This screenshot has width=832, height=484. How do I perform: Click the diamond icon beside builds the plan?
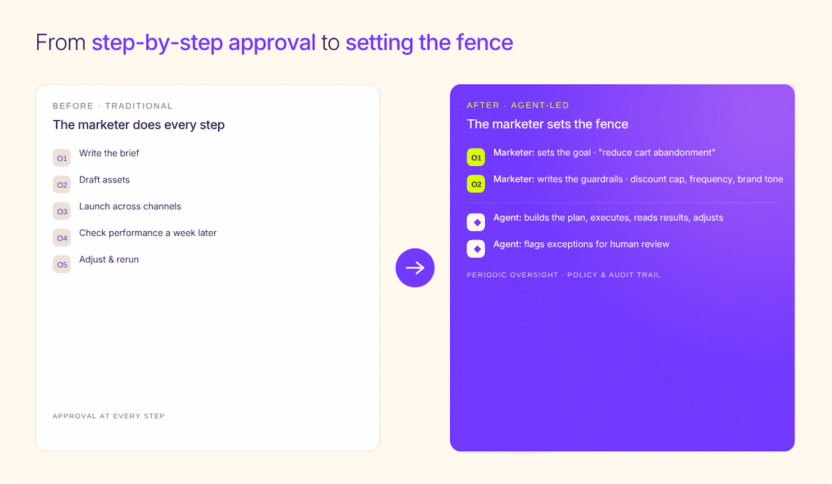click(x=476, y=222)
